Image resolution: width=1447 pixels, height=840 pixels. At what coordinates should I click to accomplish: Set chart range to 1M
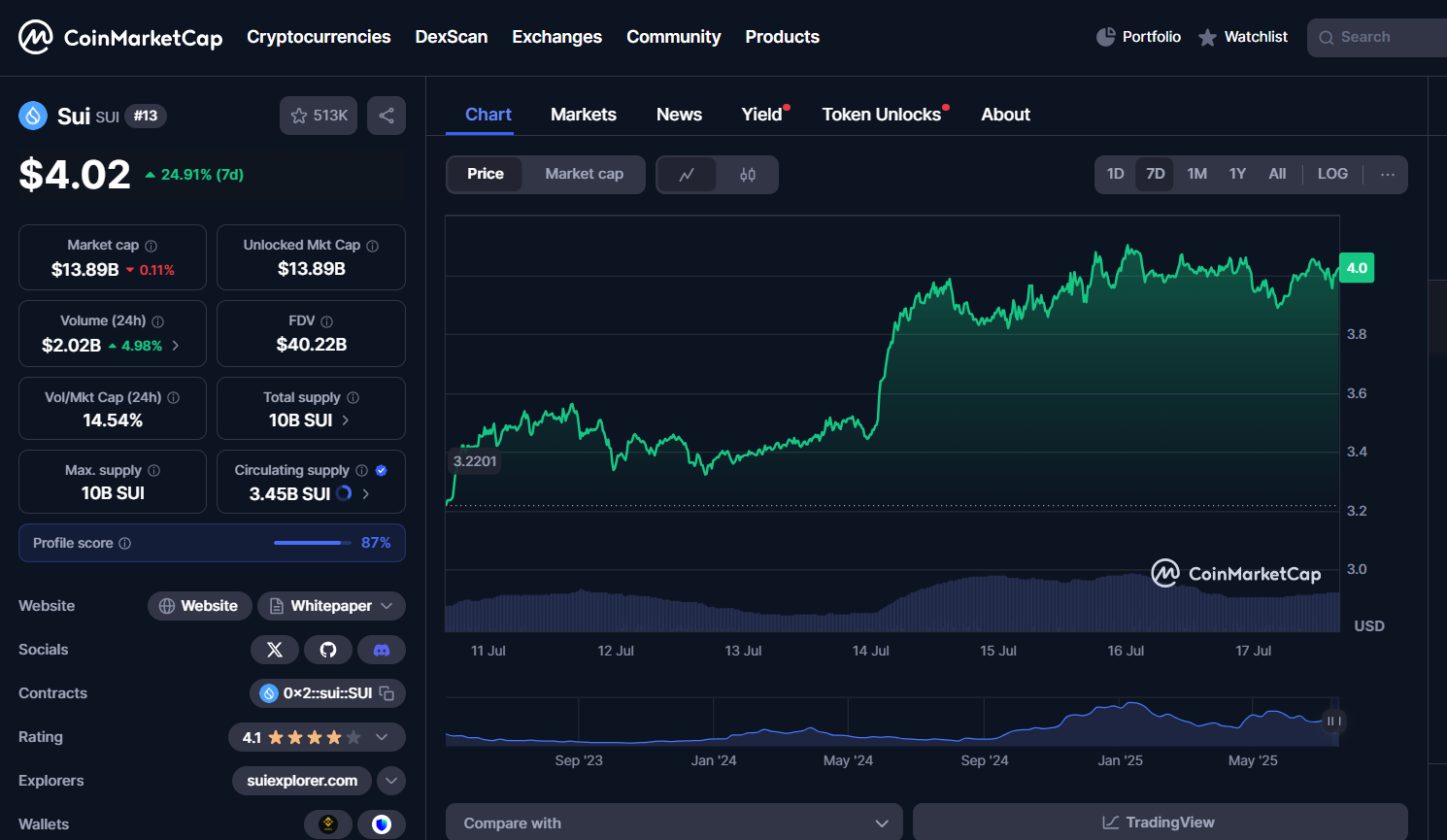click(1196, 174)
